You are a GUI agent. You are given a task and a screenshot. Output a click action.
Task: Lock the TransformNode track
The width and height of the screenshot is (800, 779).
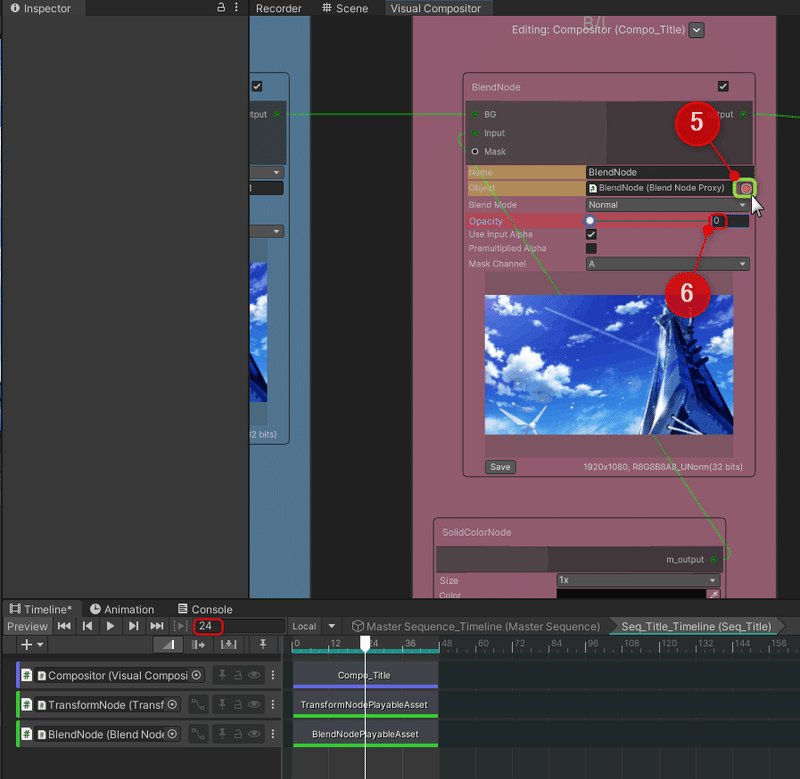tap(238, 705)
